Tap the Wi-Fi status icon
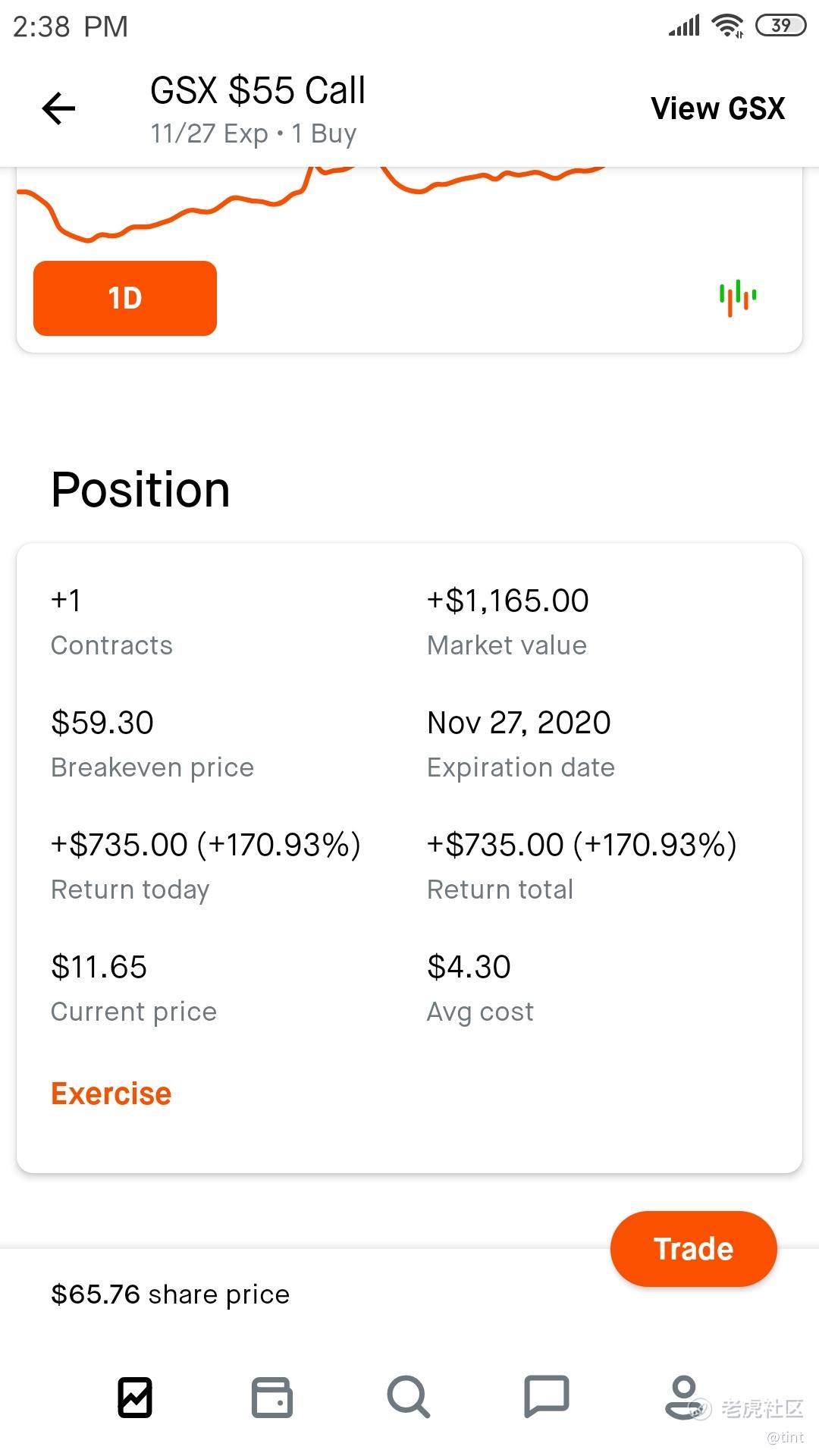Screen dimensions: 819x1456 [x=728, y=26]
